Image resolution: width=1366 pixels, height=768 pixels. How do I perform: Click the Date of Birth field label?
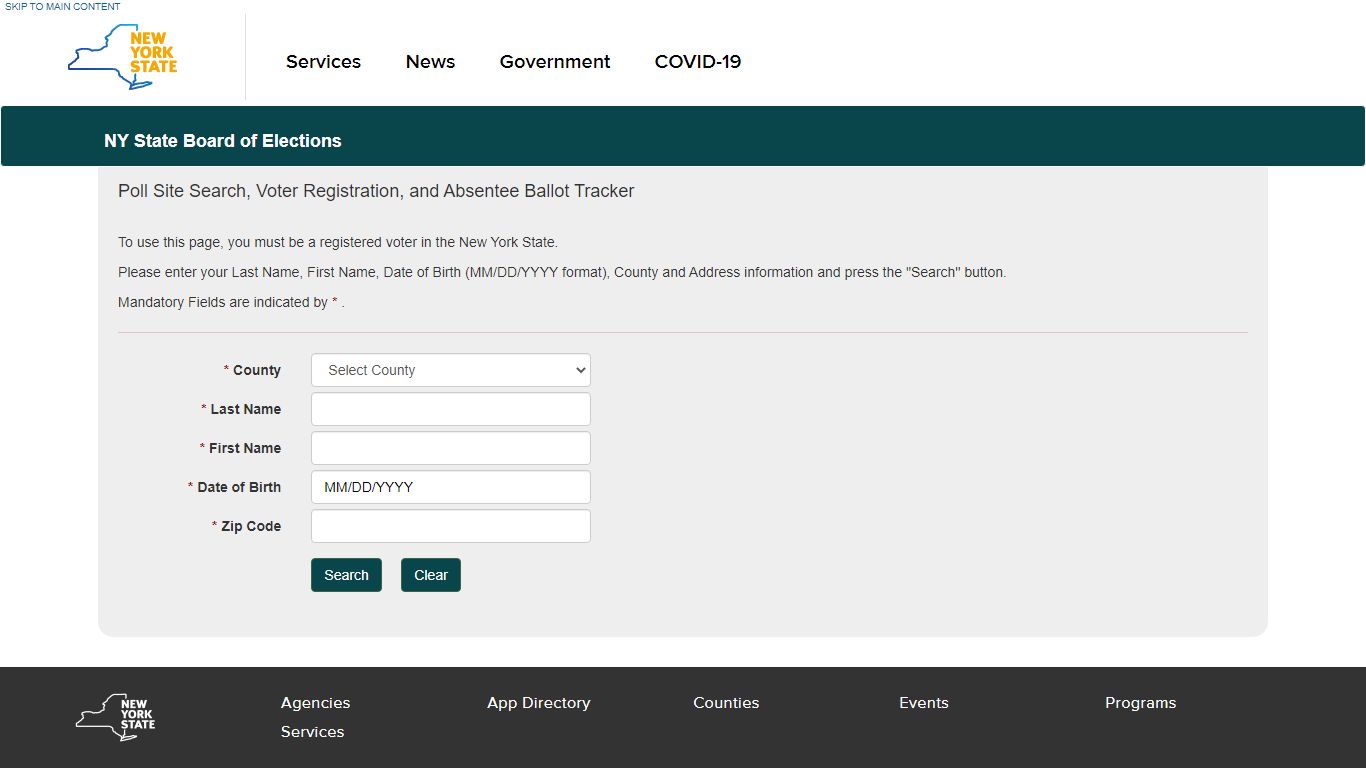click(x=234, y=487)
